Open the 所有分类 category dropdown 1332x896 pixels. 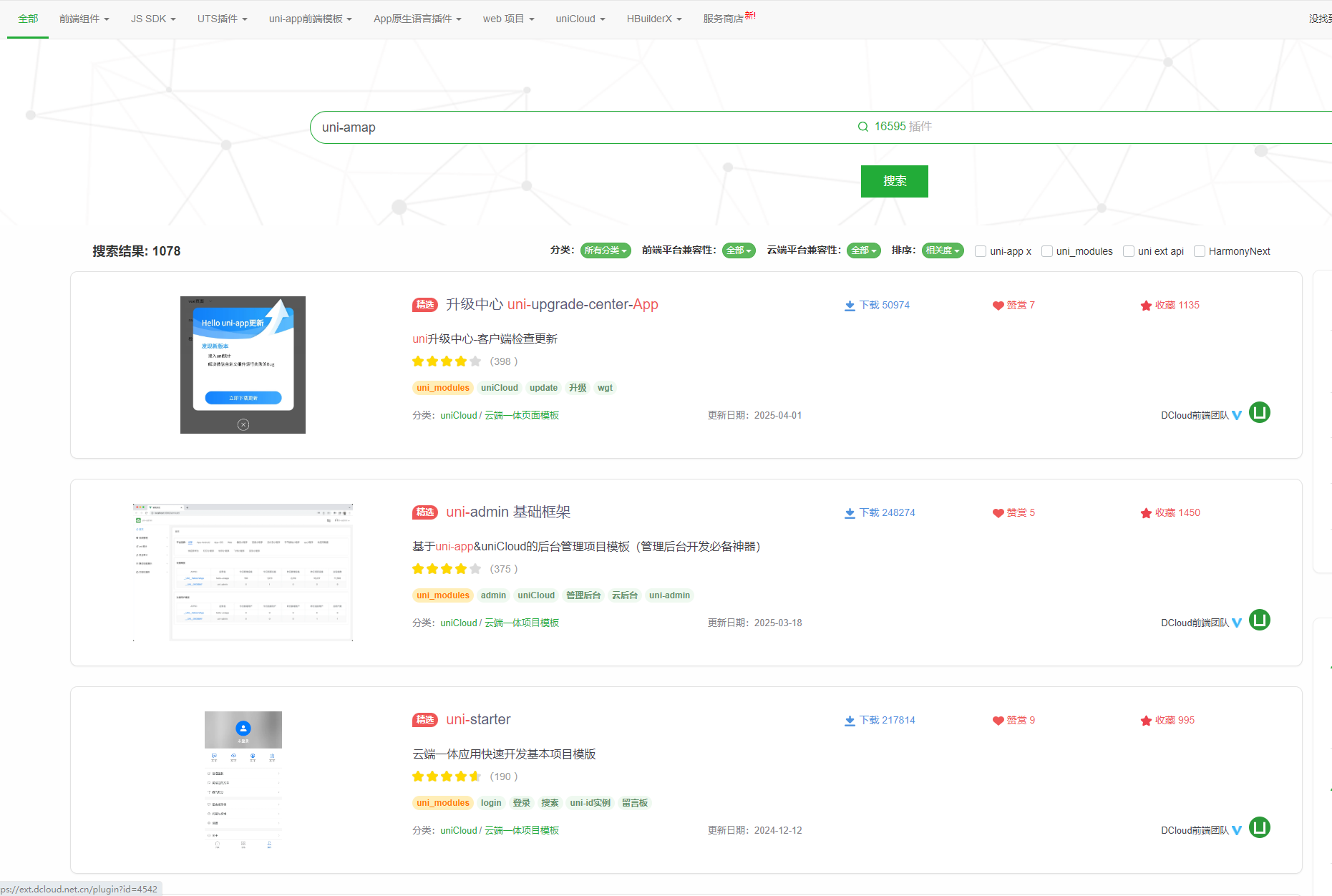(x=606, y=250)
